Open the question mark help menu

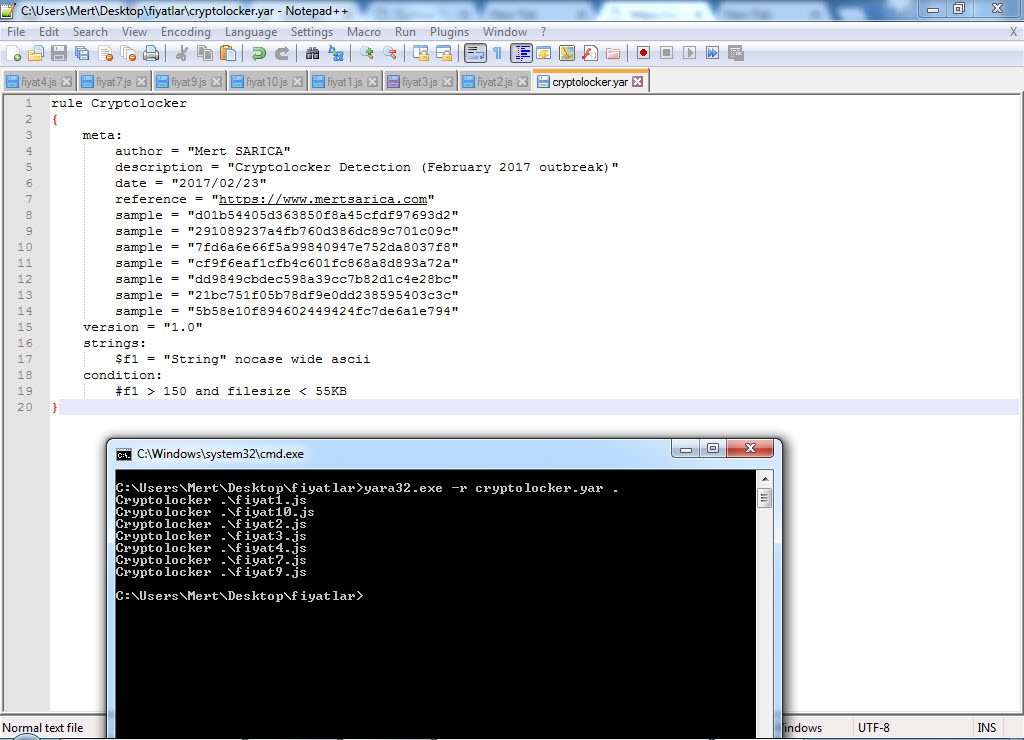pos(543,32)
